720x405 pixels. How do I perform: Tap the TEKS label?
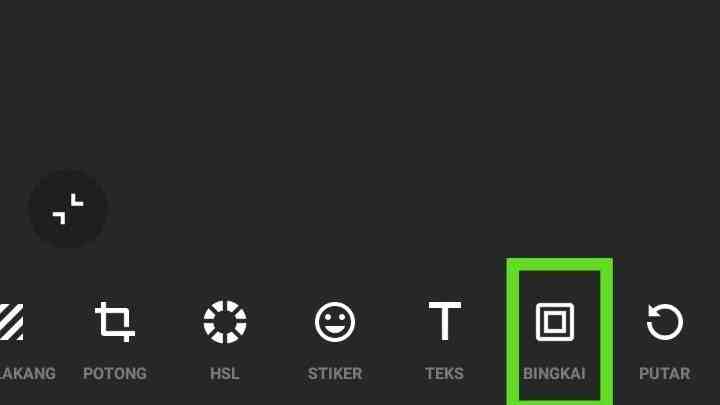444,373
